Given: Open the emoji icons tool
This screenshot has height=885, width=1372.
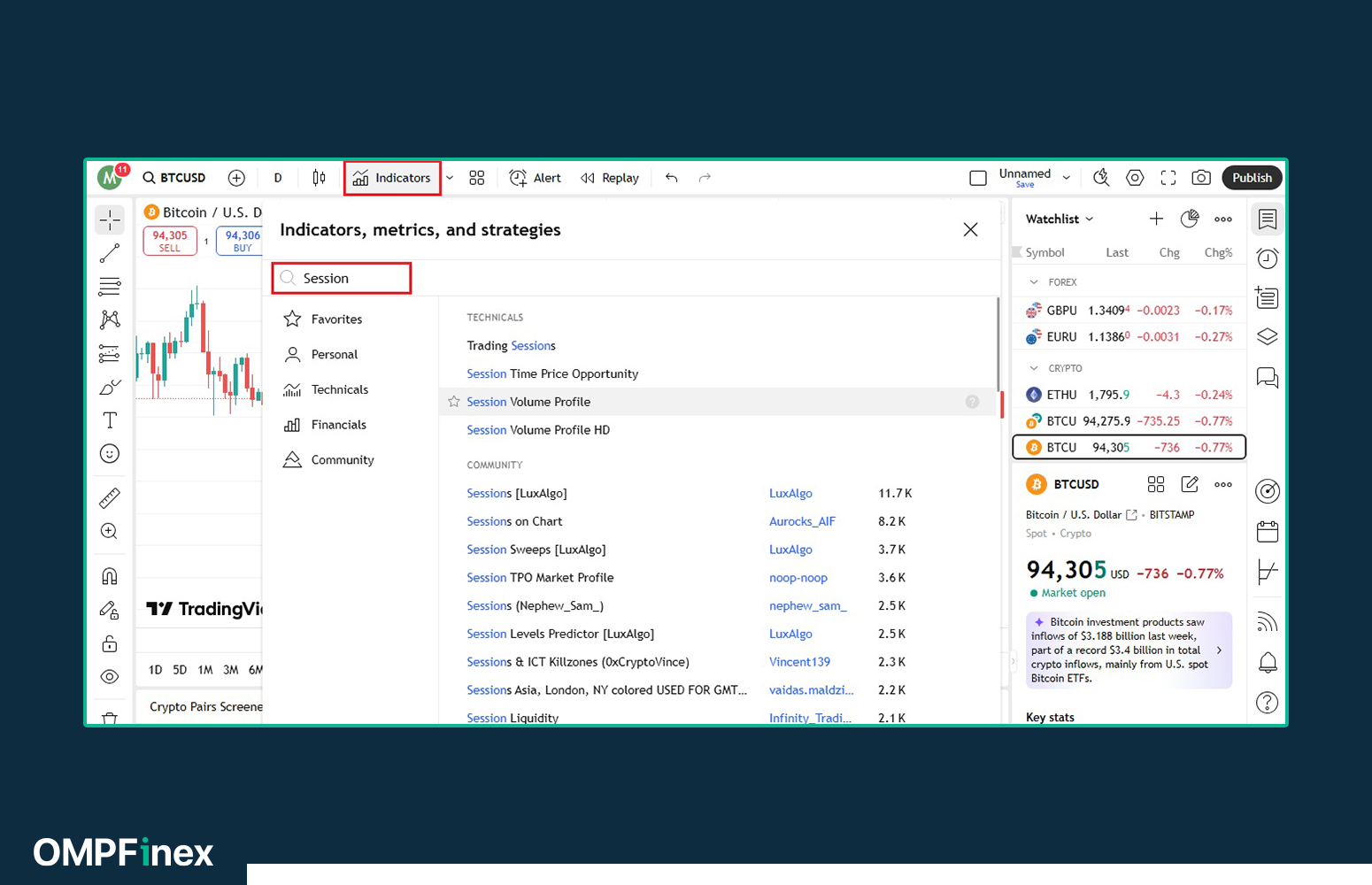Looking at the screenshot, I should click(x=110, y=454).
